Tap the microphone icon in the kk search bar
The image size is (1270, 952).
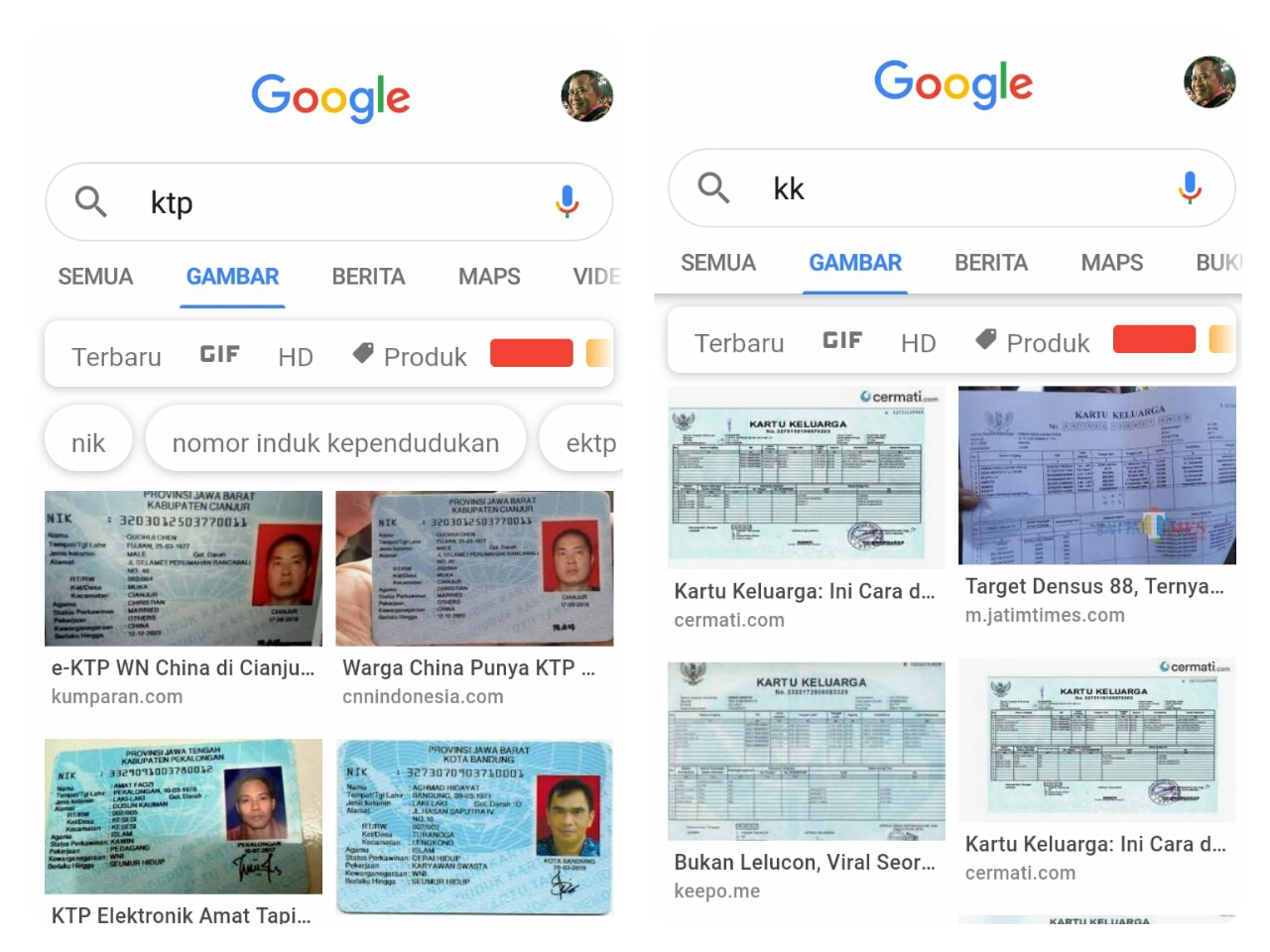[x=1190, y=187]
